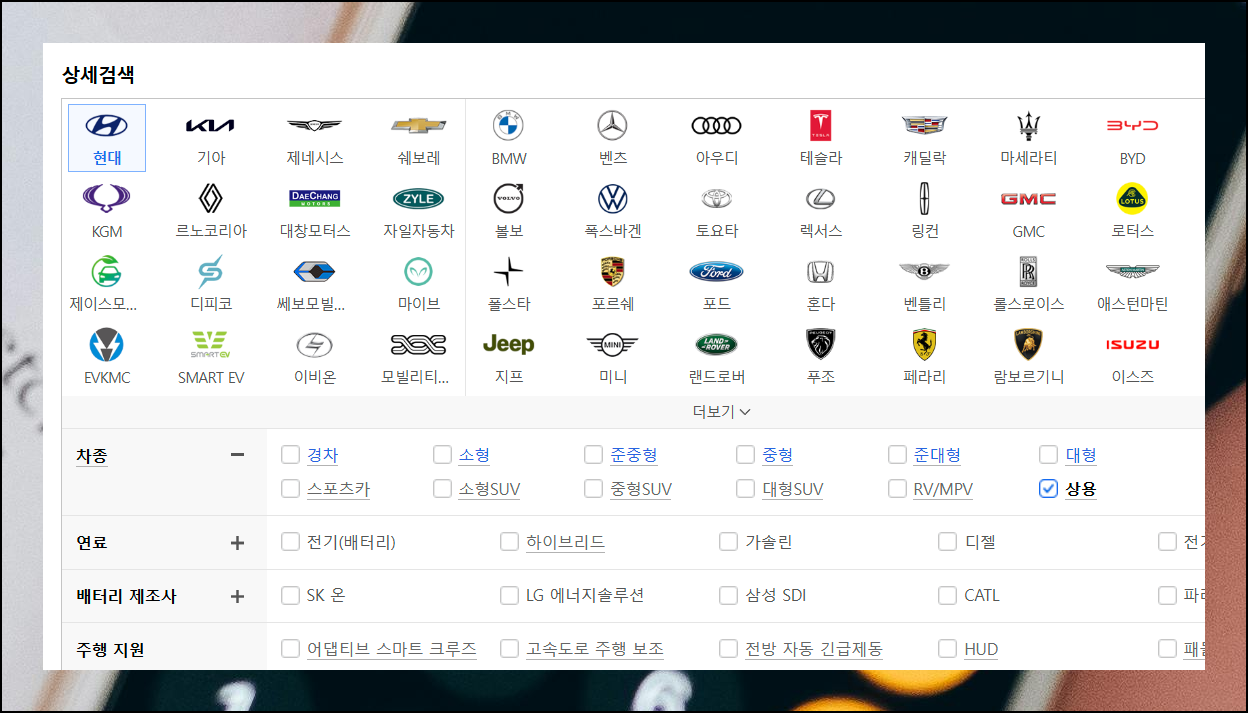The height and width of the screenshot is (713, 1248).
Task: Select the Cadillac (캐딜락) logo
Action: [925, 126]
